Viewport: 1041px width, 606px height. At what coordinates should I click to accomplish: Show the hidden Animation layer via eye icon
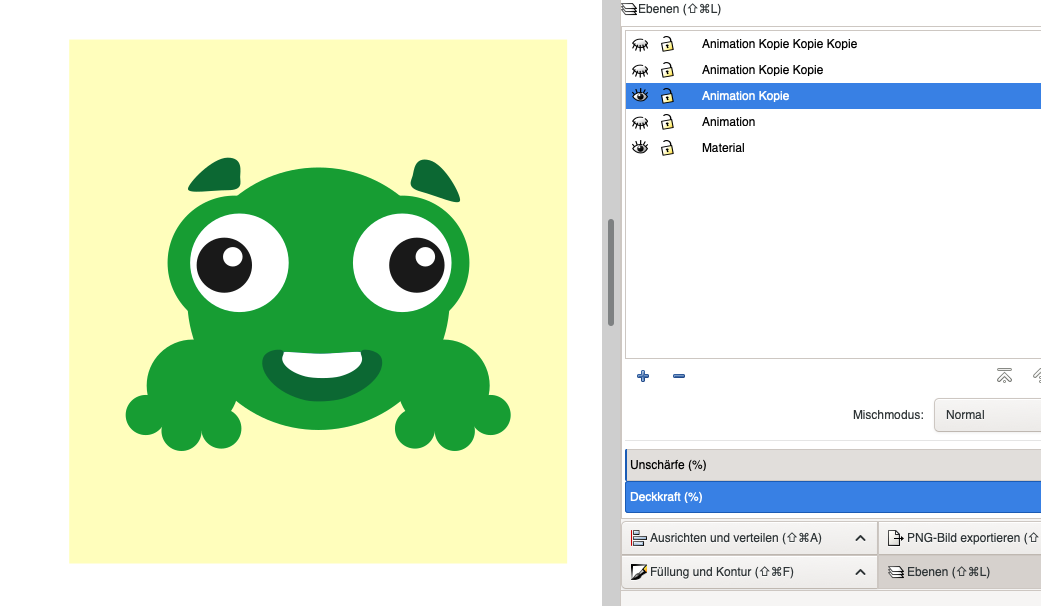coord(641,122)
